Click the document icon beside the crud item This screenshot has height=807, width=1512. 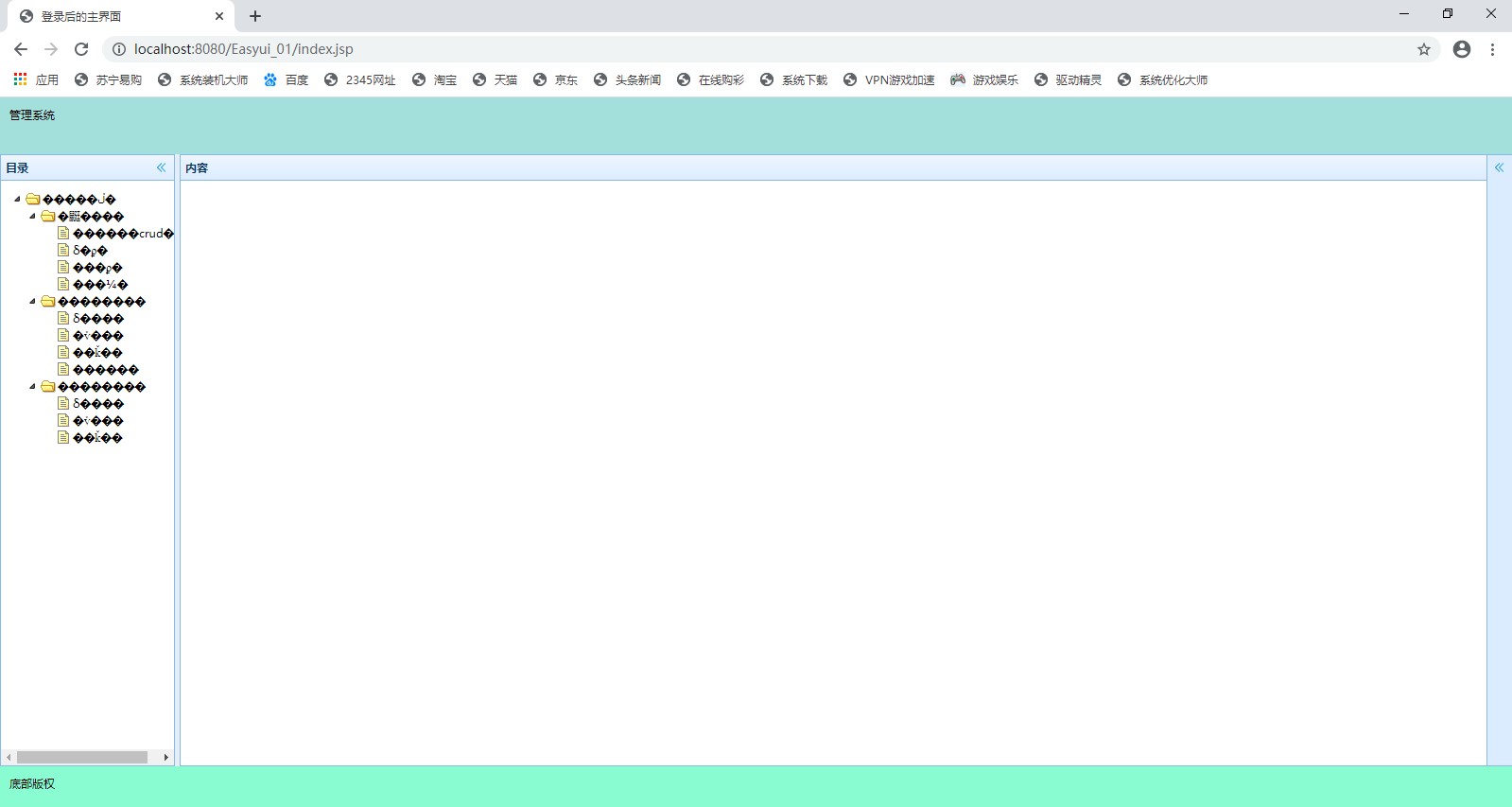pyautogui.click(x=63, y=234)
